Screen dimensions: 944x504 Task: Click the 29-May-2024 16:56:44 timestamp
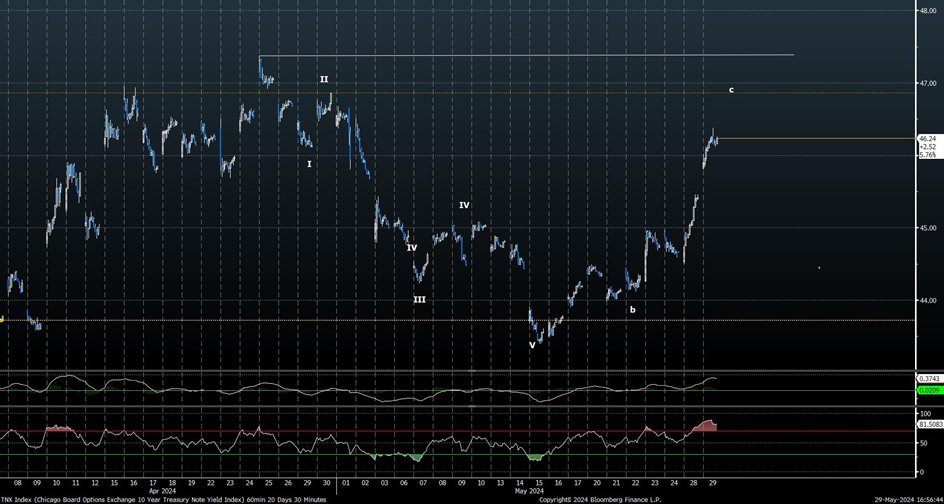coord(907,500)
